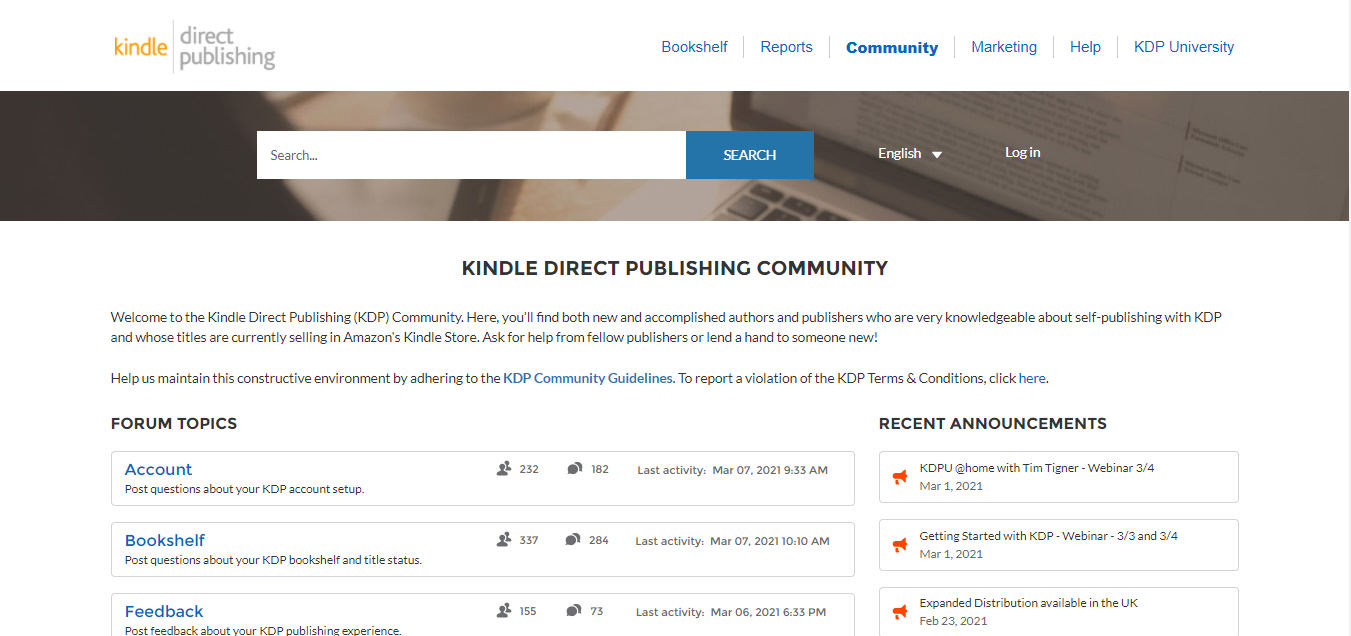Open the Marketing menu item
Screen dimensions: 1351x636
pos(1004,47)
